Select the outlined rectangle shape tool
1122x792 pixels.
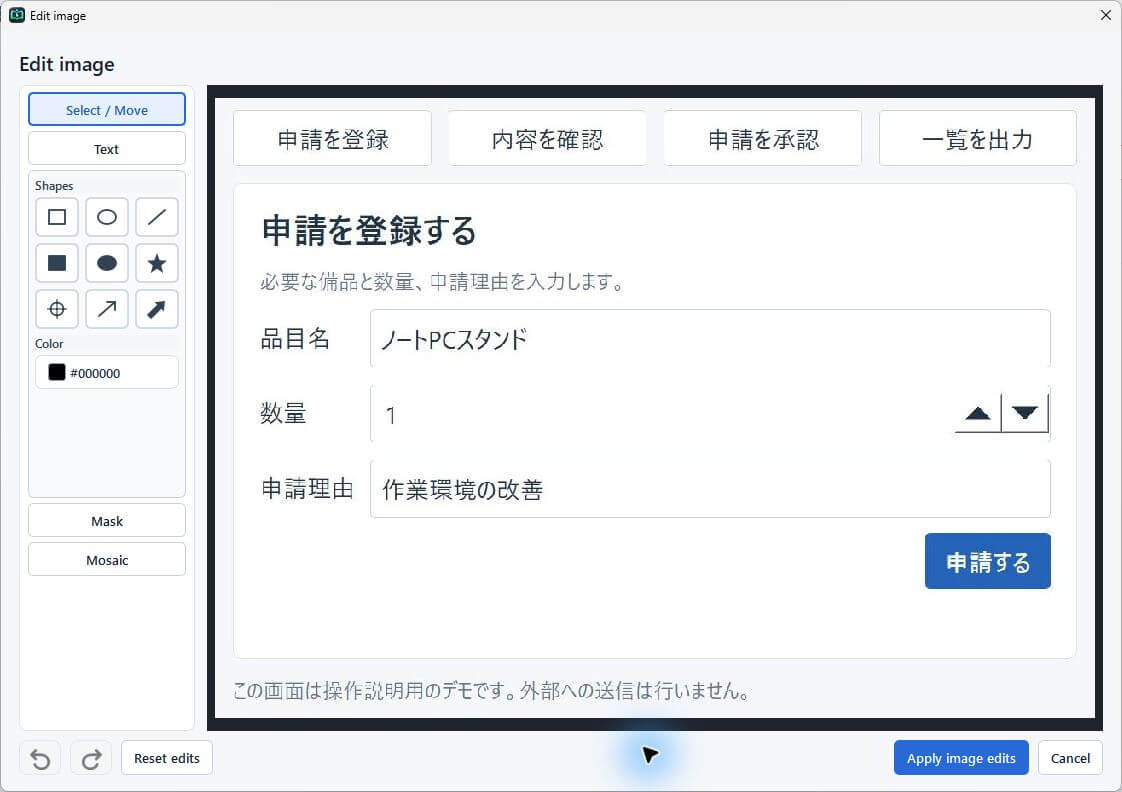(x=57, y=217)
